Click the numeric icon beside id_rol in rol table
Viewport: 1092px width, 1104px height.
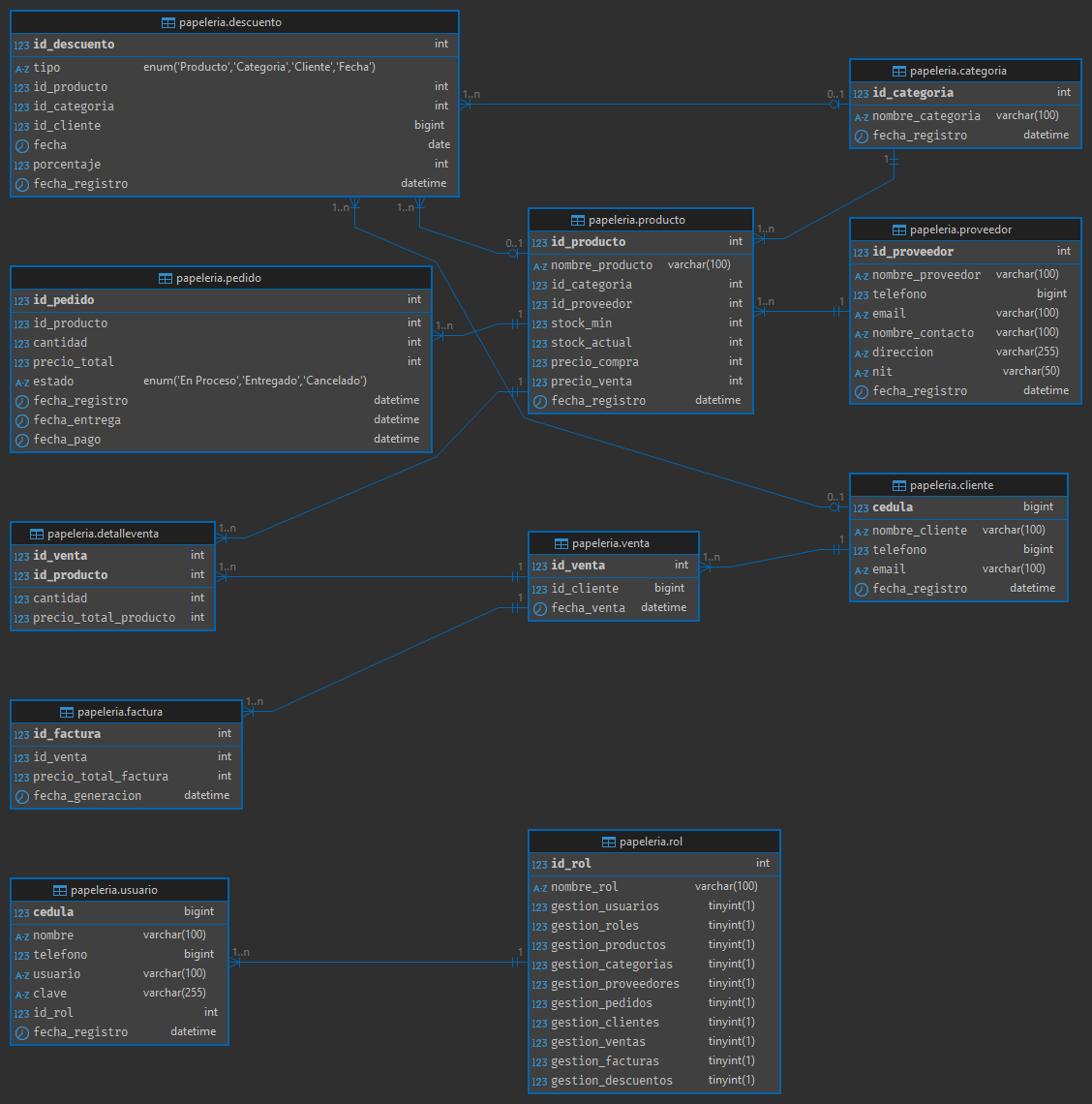point(540,865)
